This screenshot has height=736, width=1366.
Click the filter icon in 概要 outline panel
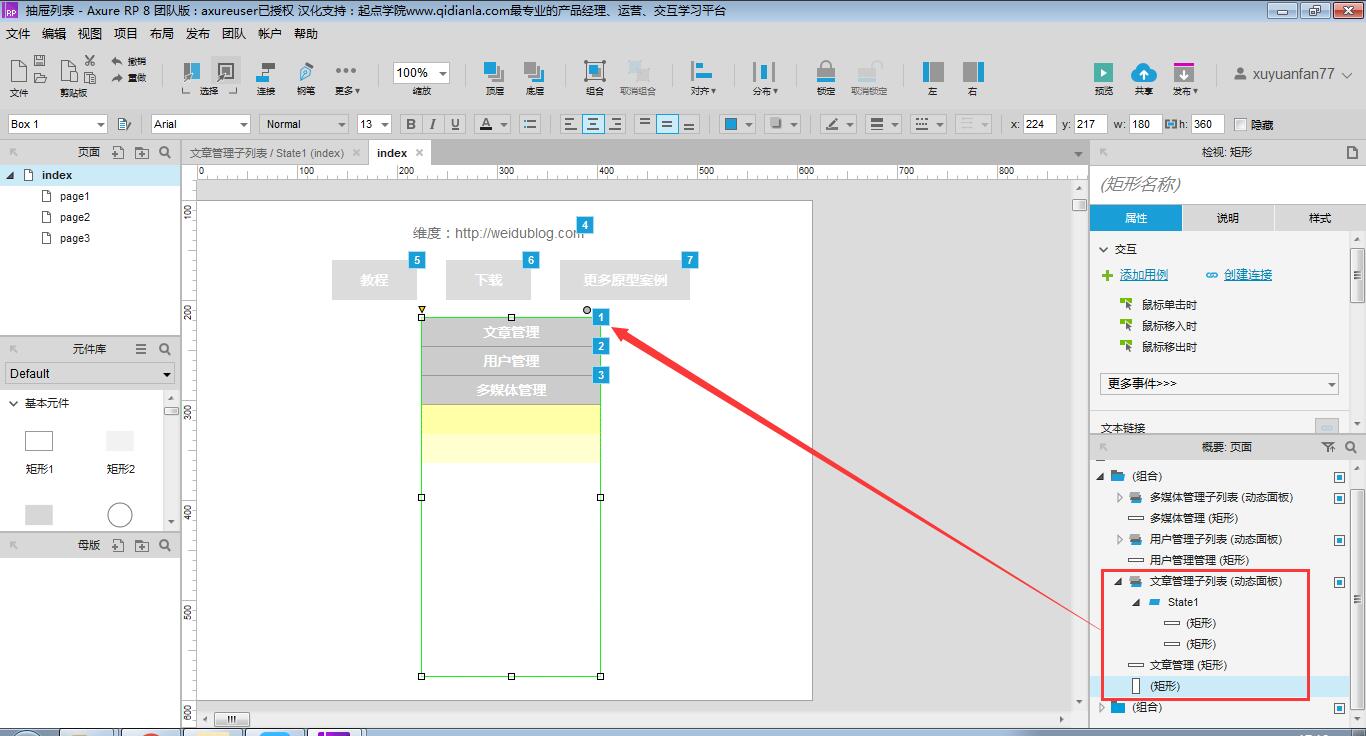1328,447
